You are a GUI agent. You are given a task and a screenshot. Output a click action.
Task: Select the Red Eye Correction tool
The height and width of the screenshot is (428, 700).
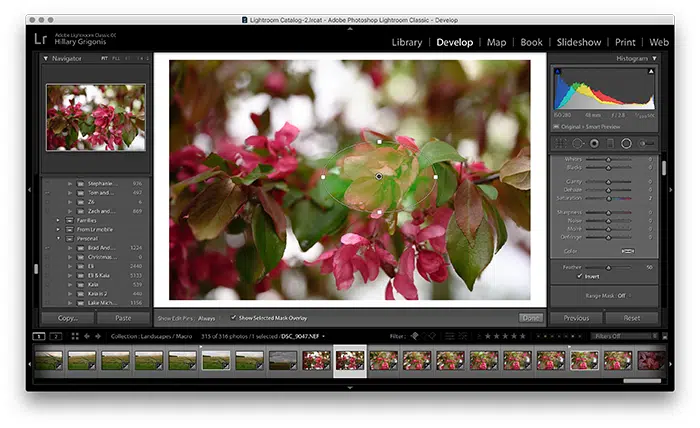[594, 143]
